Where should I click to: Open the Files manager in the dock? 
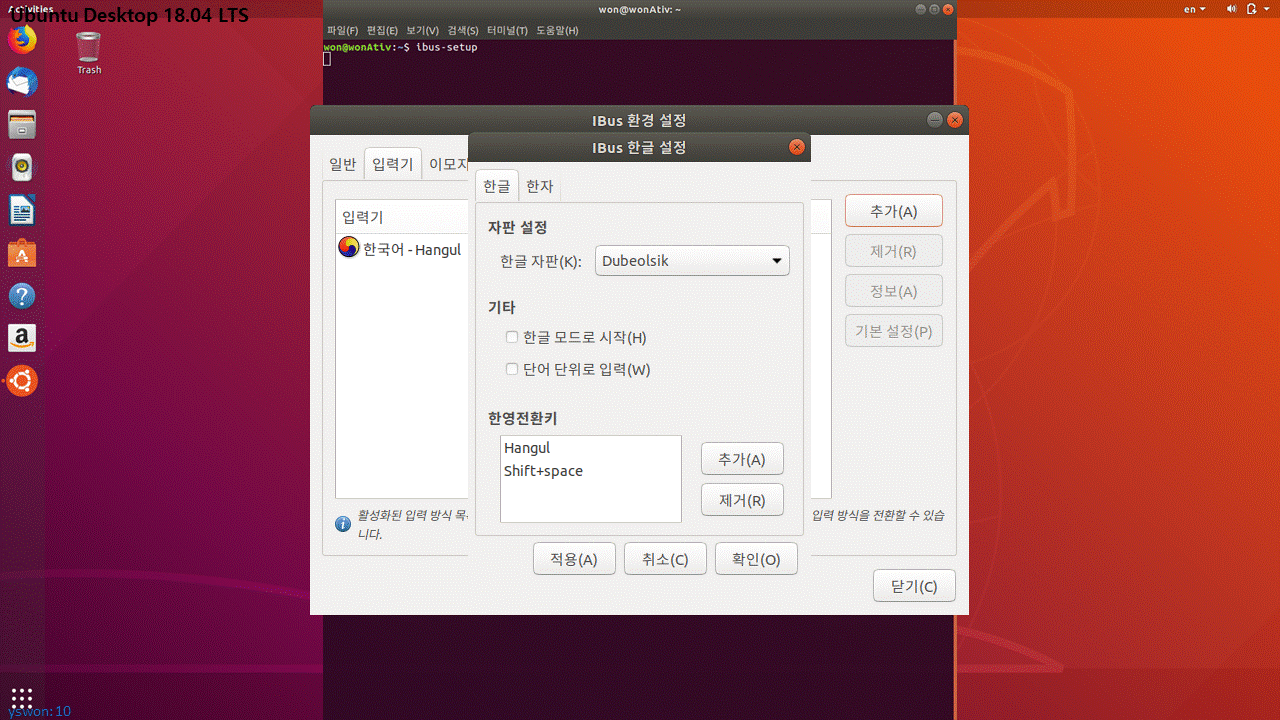pos(21,125)
